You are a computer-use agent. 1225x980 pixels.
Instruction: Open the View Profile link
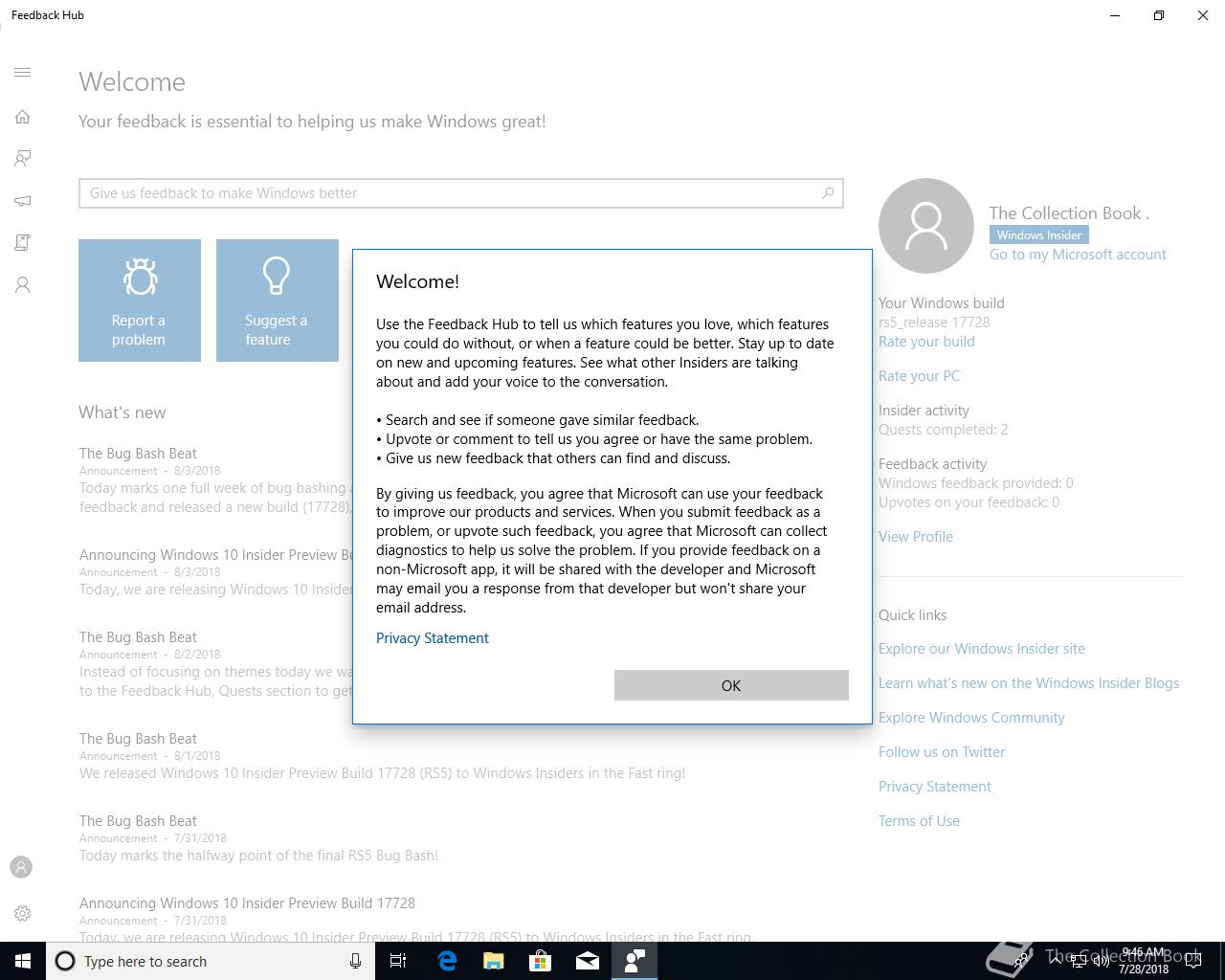coord(916,537)
